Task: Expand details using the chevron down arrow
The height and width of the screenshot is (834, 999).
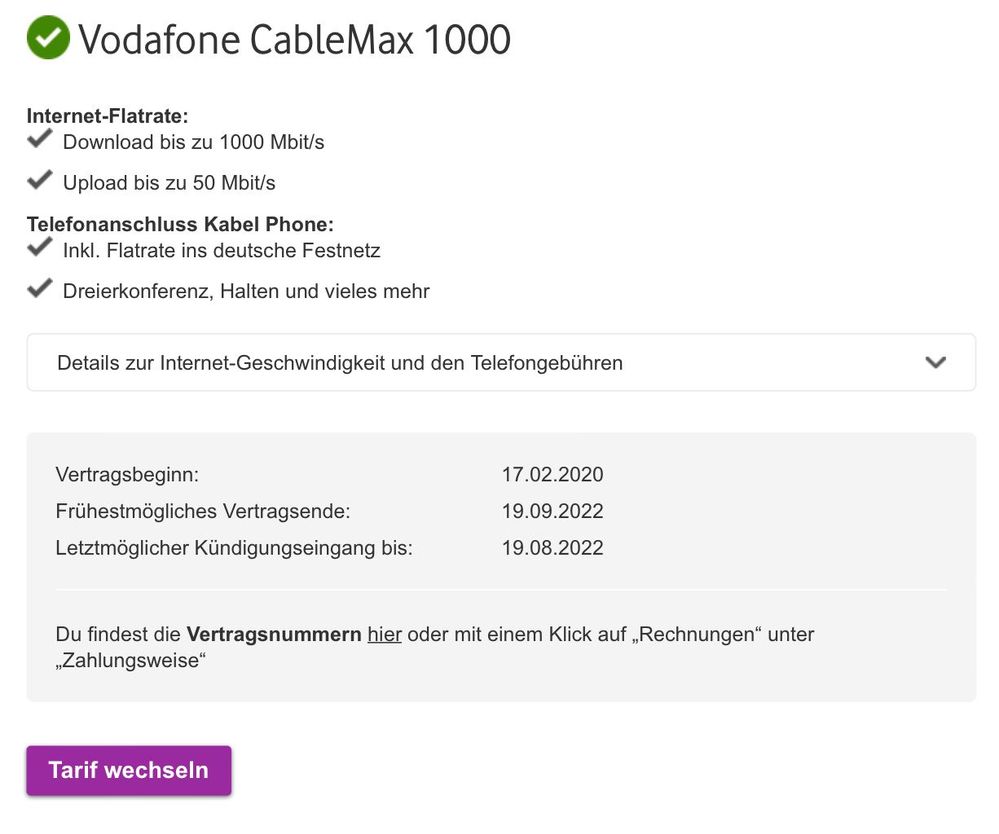Action: tap(935, 362)
